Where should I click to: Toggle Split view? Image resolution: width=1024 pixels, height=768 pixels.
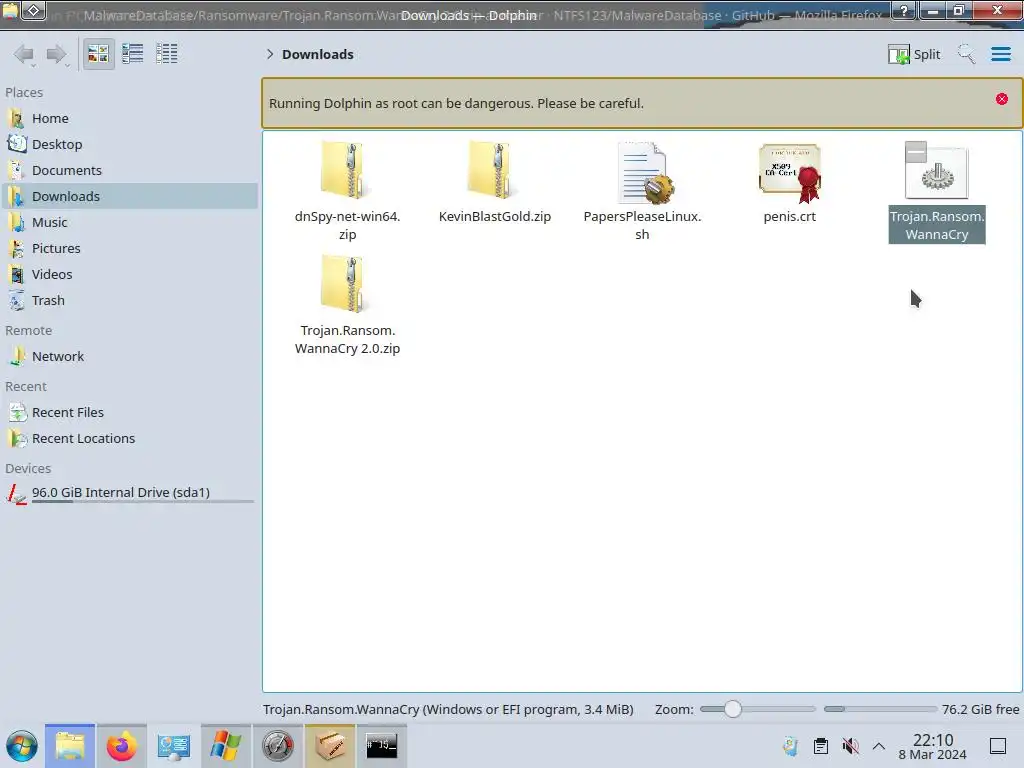tap(914, 54)
